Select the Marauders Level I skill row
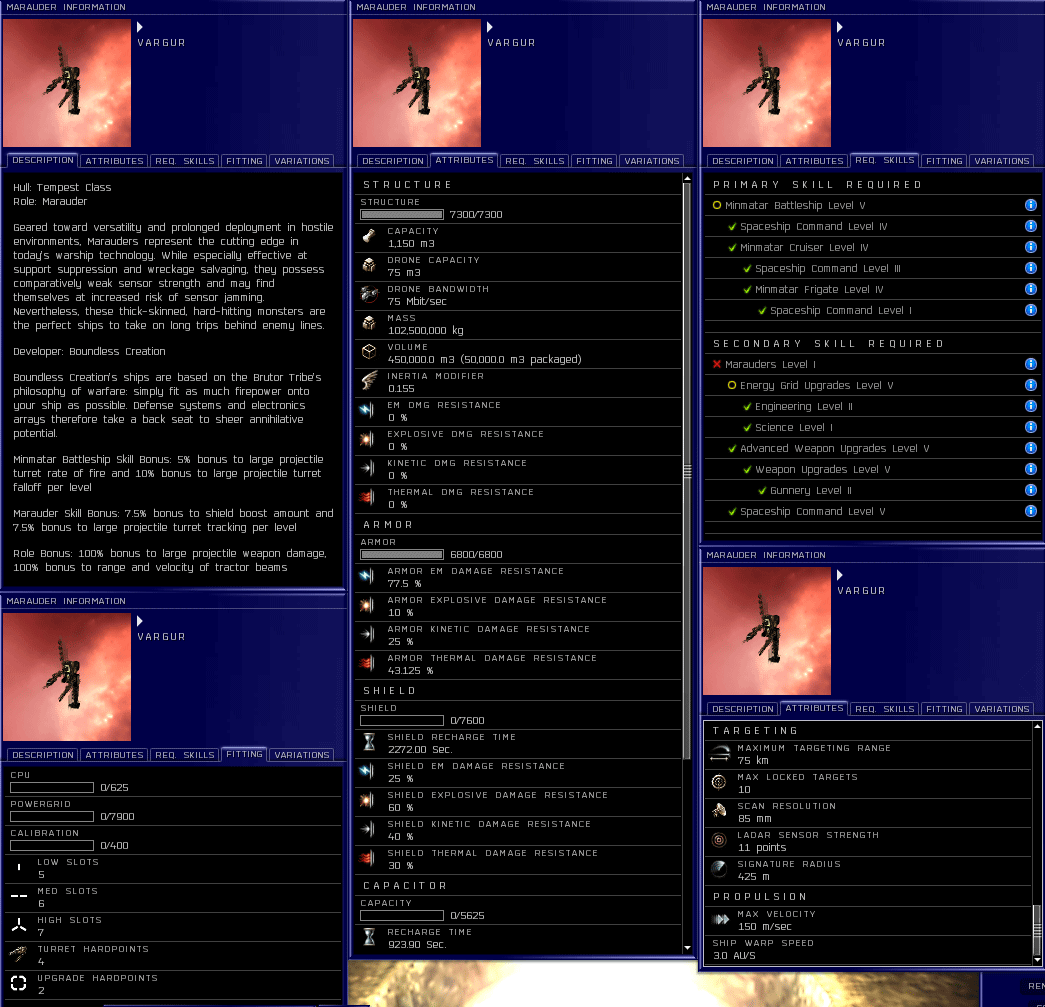The width and height of the screenshot is (1045, 1007). (x=873, y=364)
